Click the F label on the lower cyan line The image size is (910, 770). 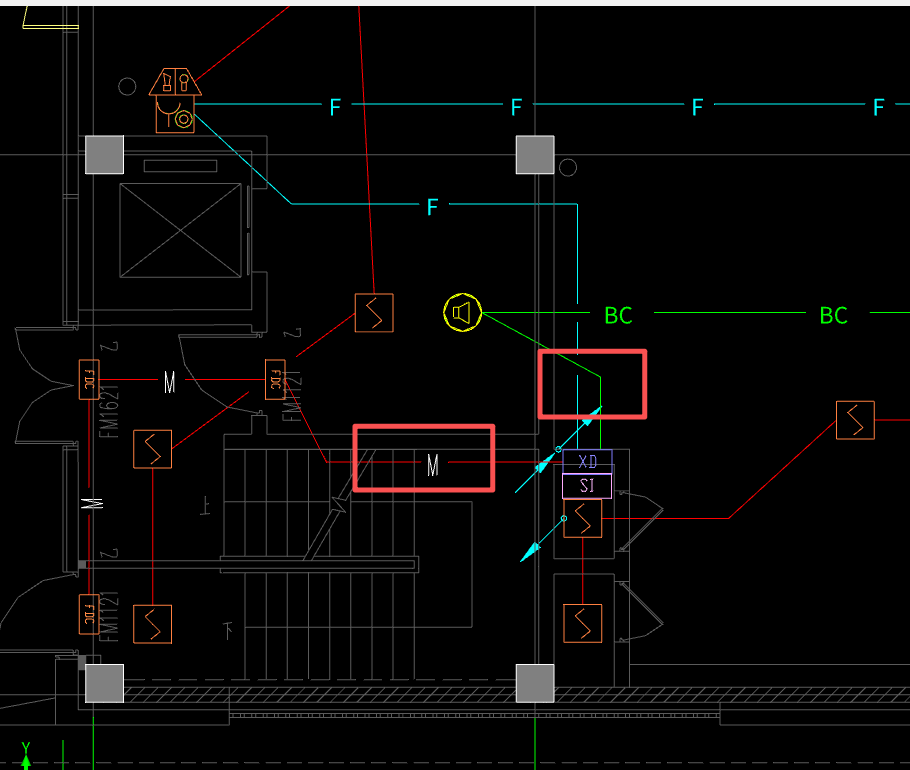tap(432, 207)
